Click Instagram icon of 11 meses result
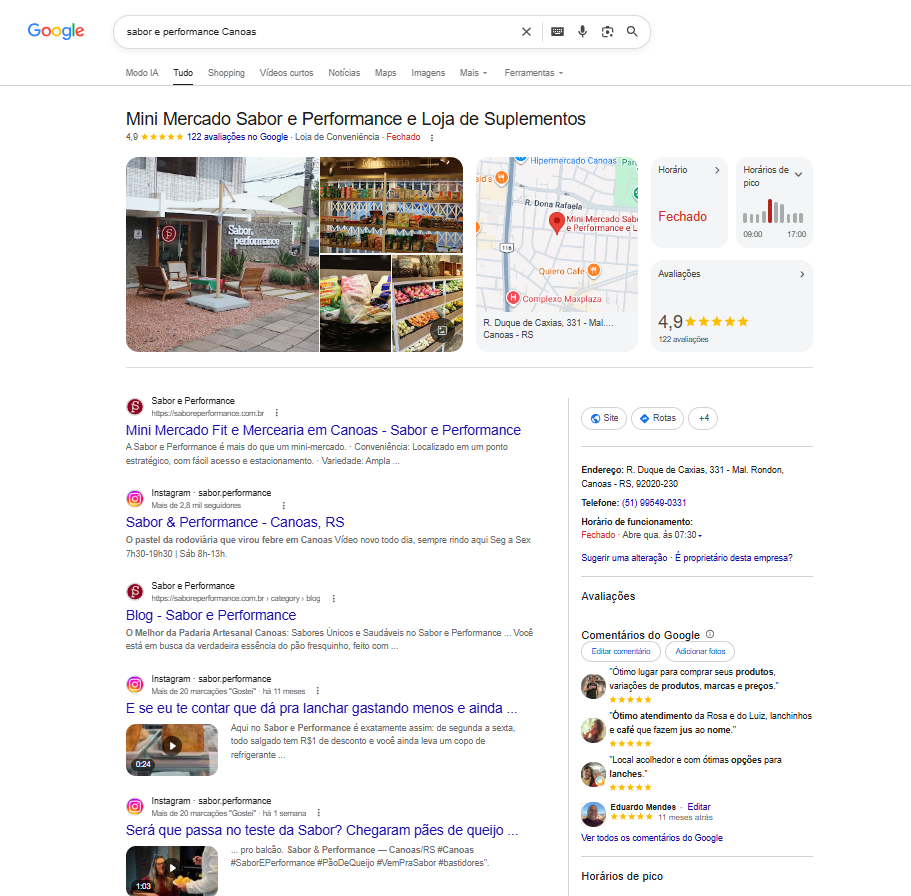The image size is (911, 896). [135, 684]
